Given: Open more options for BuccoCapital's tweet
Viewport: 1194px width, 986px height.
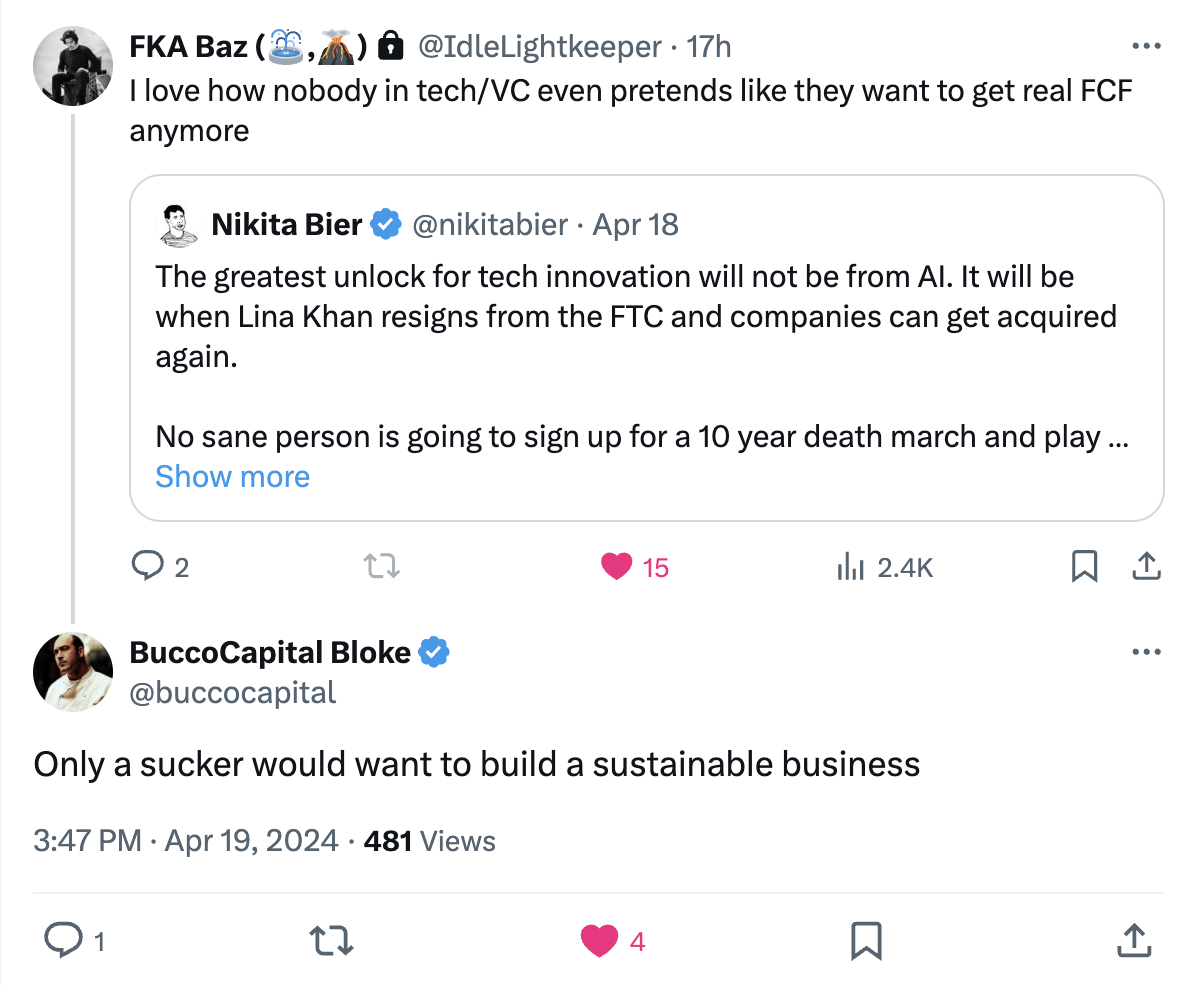Looking at the screenshot, I should click(x=1145, y=653).
